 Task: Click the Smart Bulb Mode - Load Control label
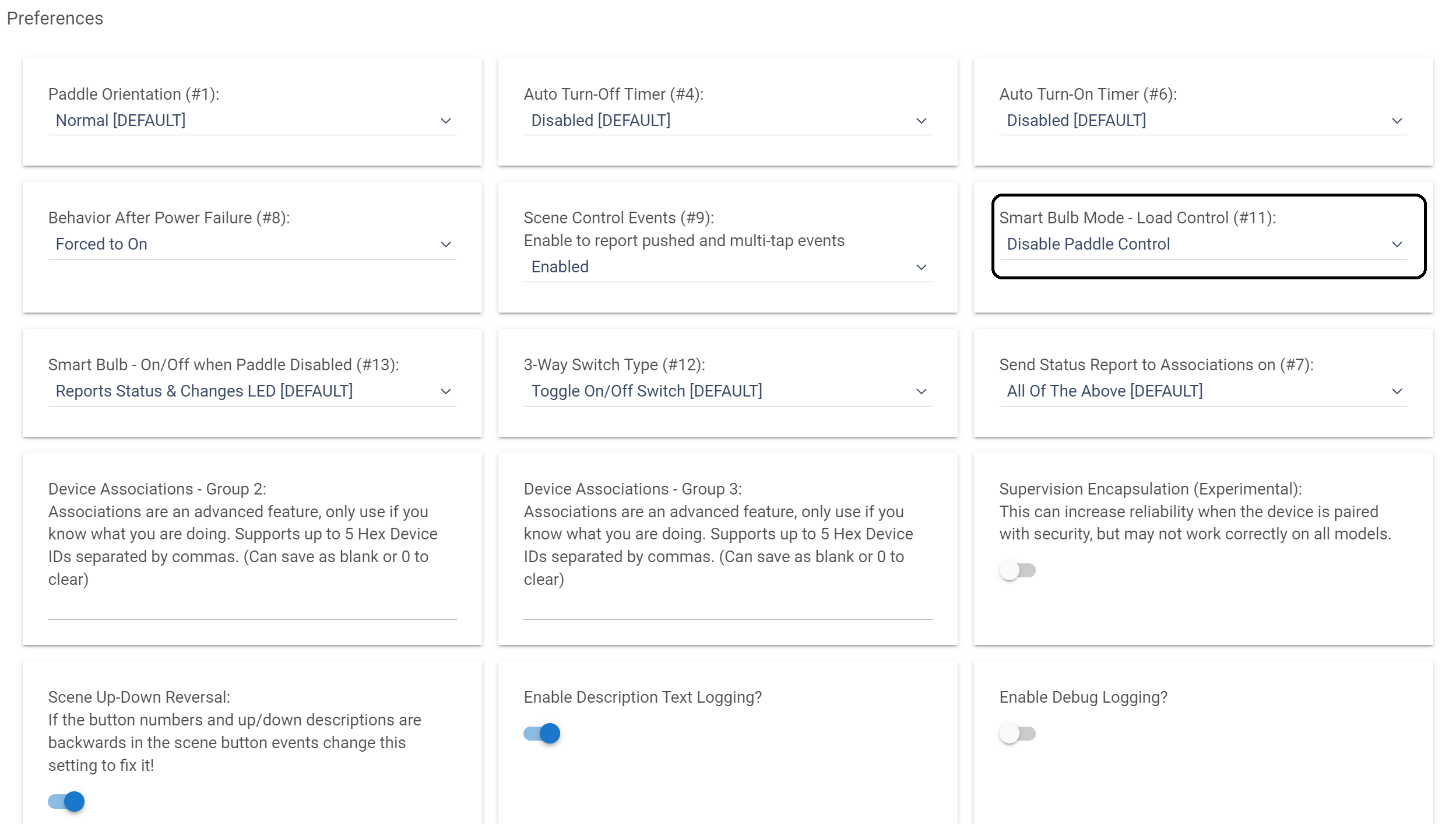1138,218
